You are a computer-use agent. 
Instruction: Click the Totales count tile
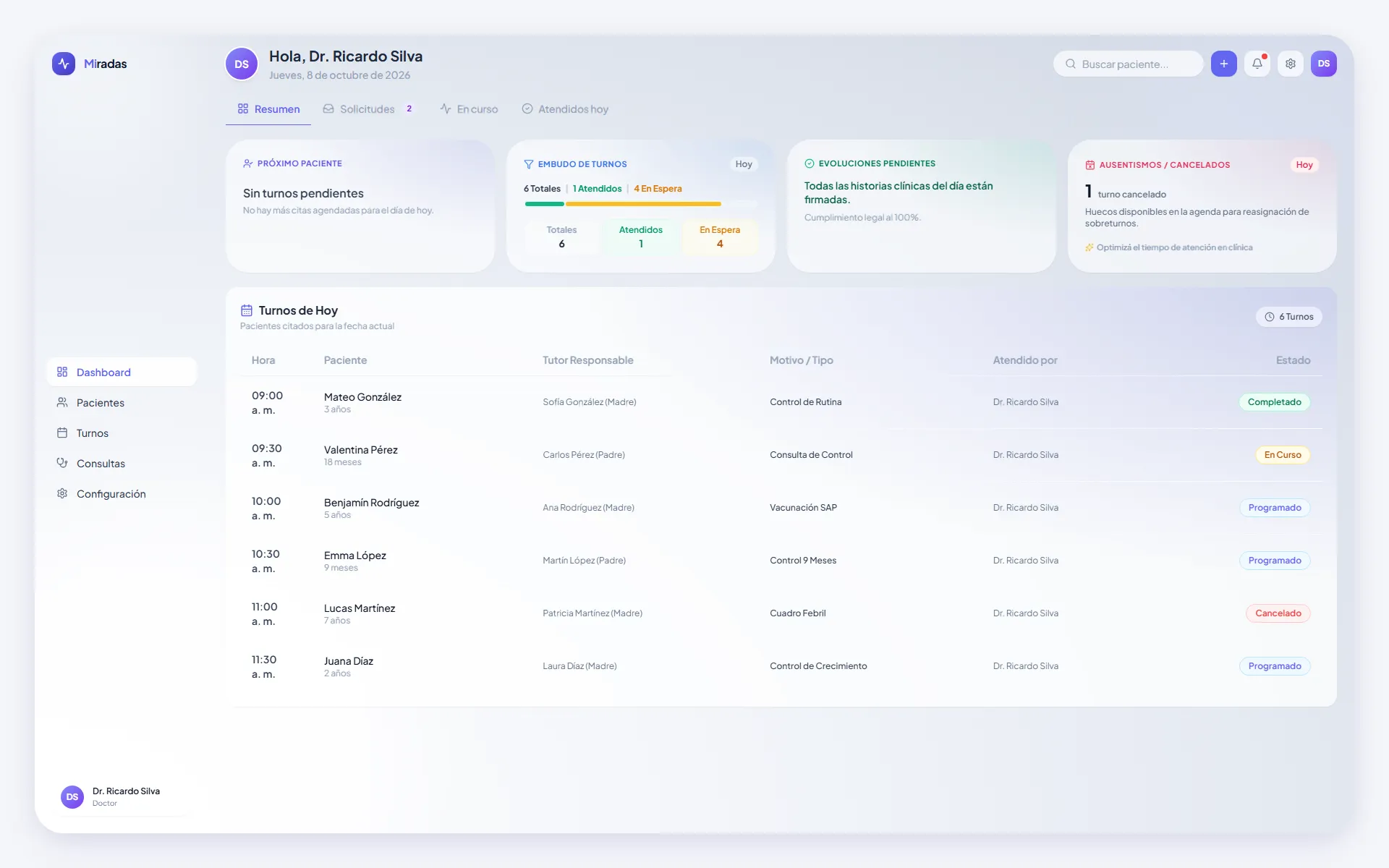coord(561,237)
